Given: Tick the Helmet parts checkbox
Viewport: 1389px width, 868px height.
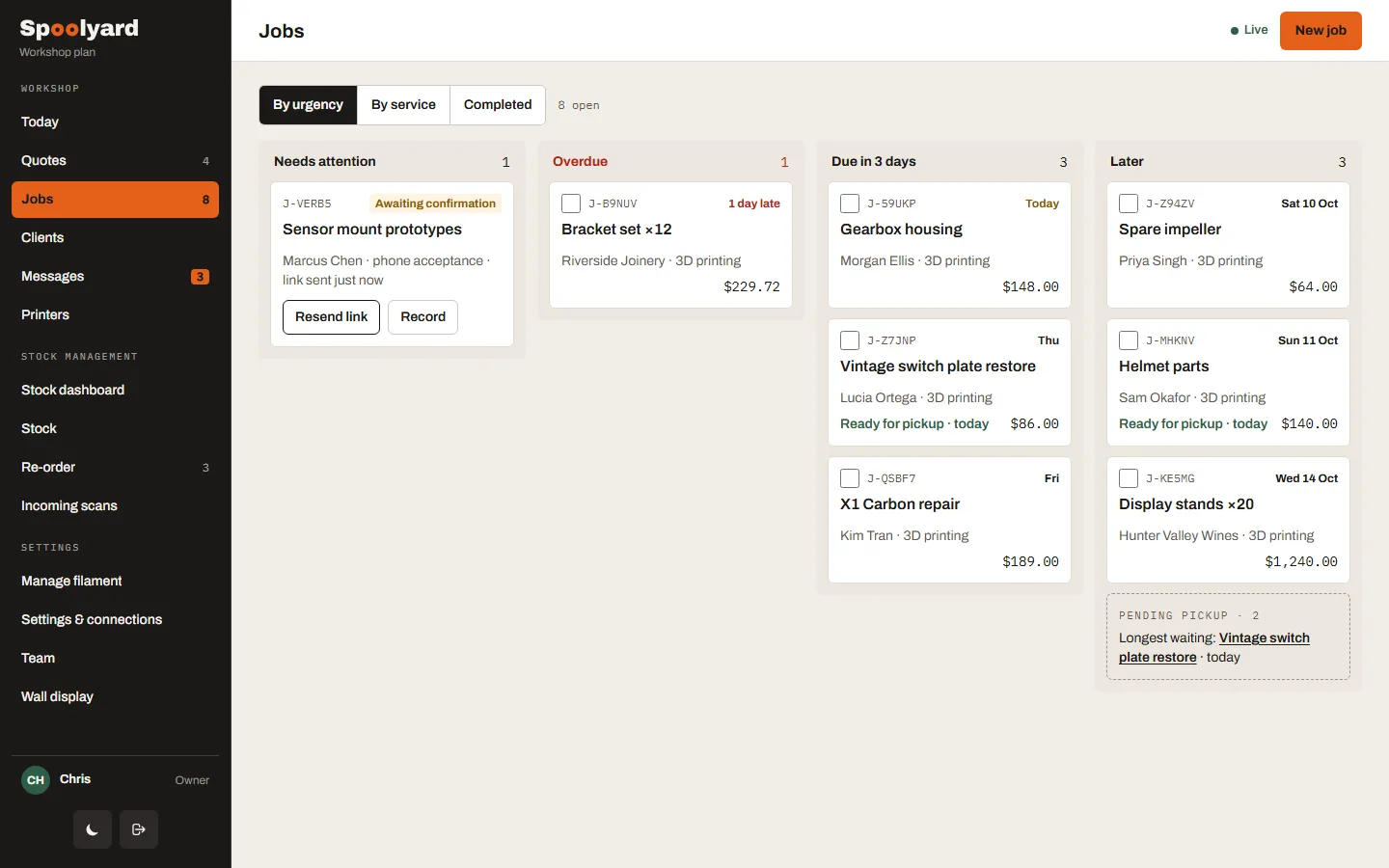Looking at the screenshot, I should (1129, 340).
